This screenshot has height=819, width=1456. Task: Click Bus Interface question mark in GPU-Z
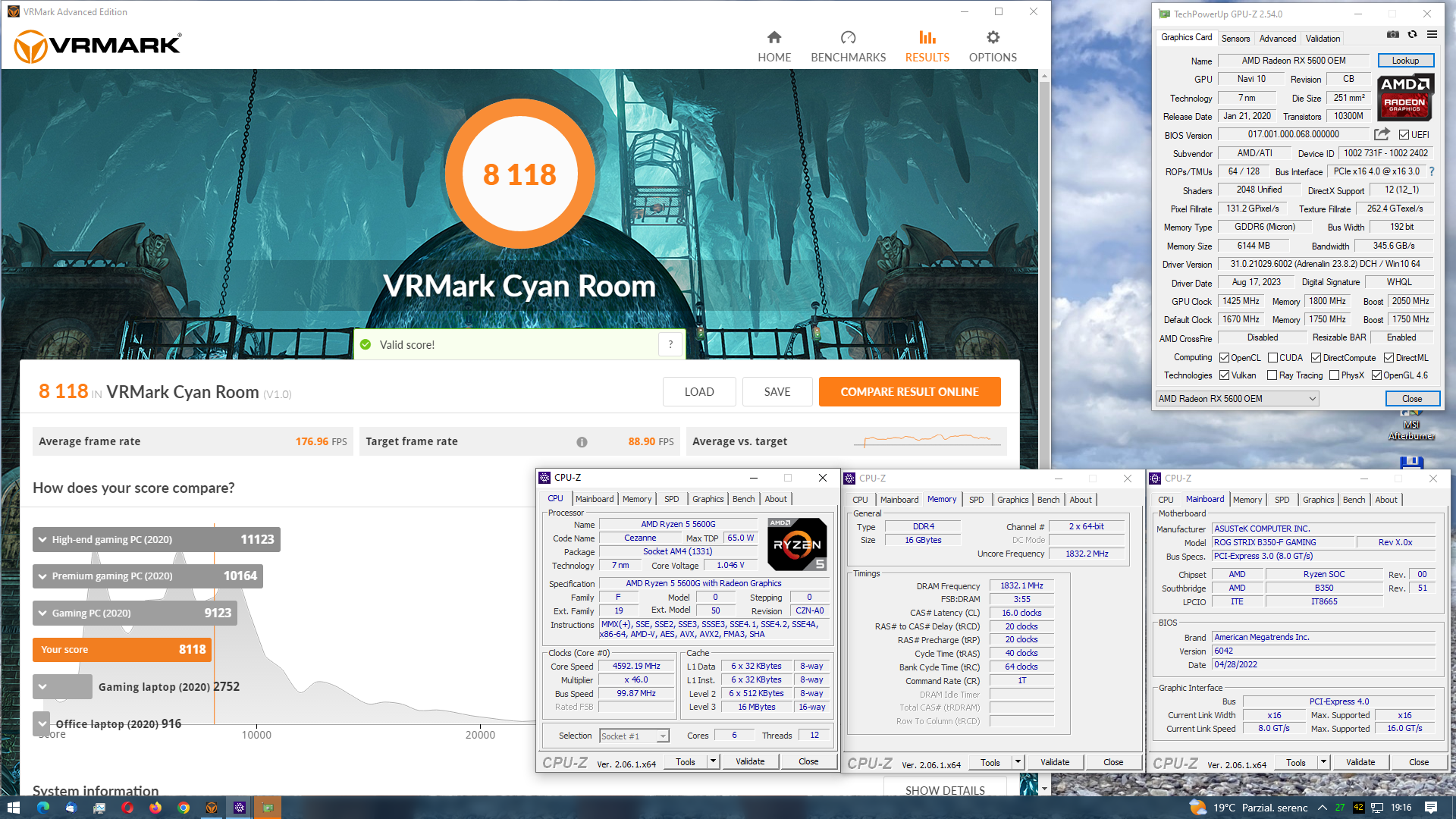pos(1432,171)
